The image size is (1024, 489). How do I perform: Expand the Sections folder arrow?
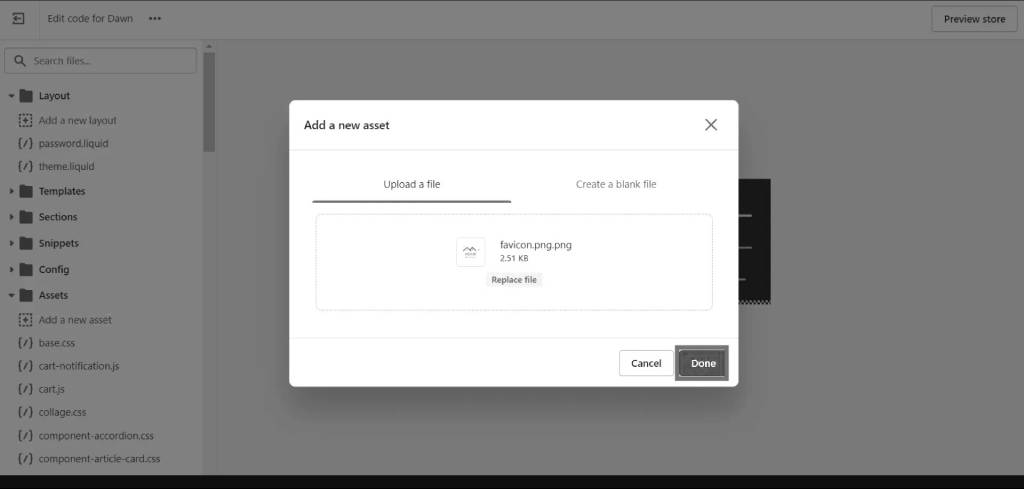pos(12,217)
